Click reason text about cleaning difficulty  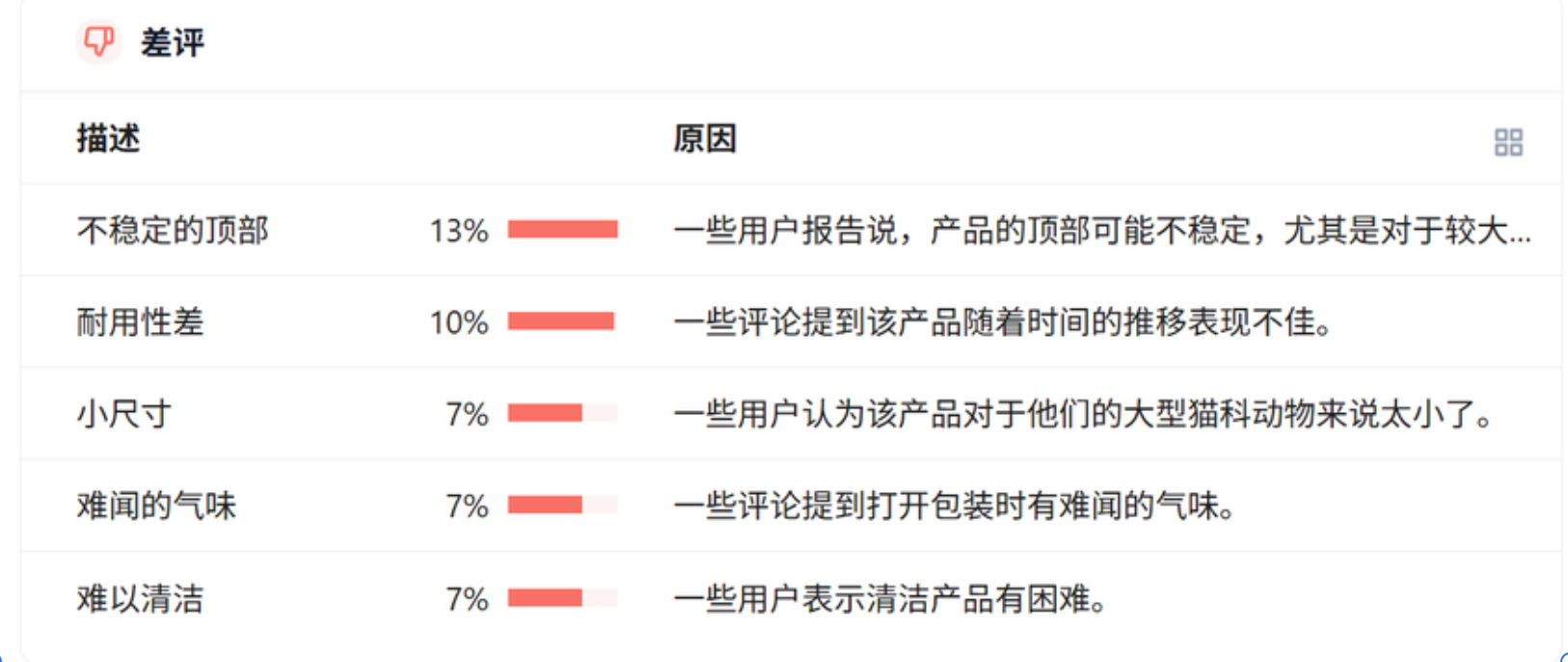coord(890,598)
